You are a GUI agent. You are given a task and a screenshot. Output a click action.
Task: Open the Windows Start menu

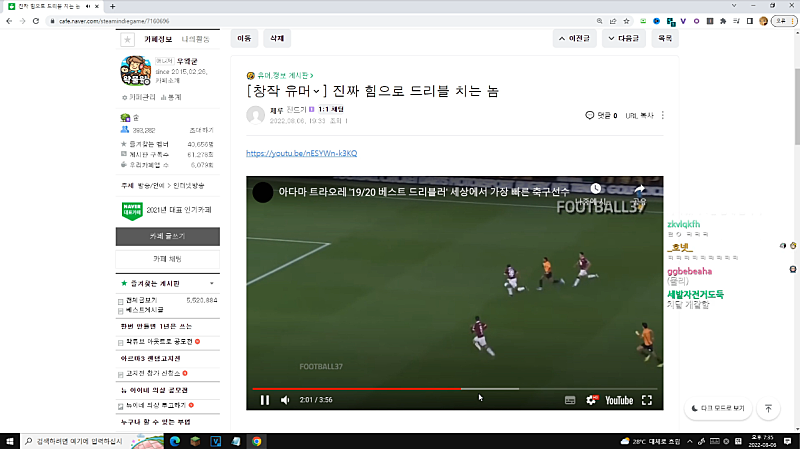tap(10, 441)
